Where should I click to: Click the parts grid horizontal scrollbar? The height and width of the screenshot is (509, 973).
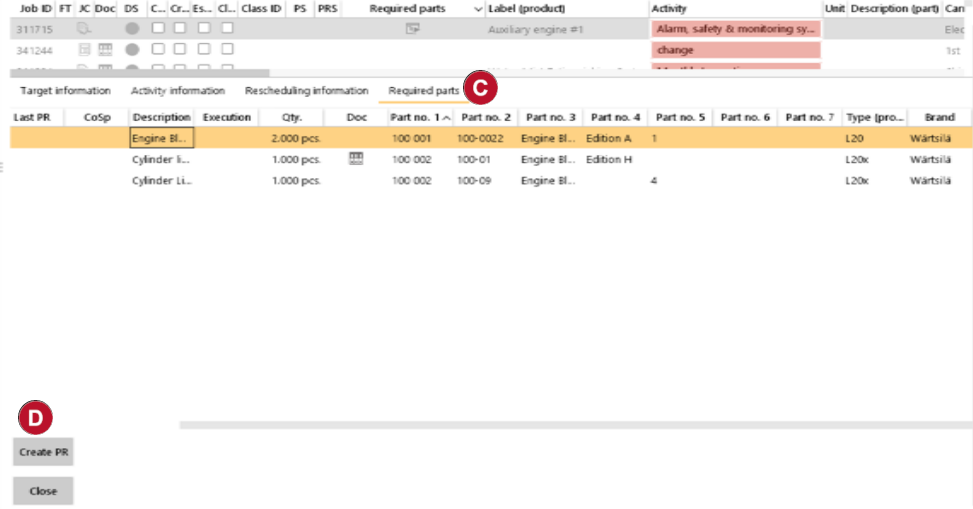576,425
